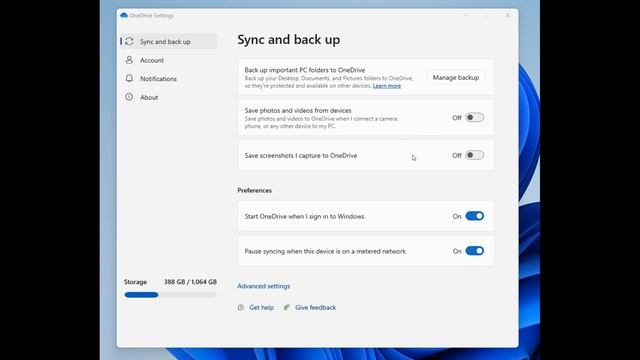This screenshot has height=360, width=640.
Task: Open the Notifications section
Action: [x=169, y=78]
